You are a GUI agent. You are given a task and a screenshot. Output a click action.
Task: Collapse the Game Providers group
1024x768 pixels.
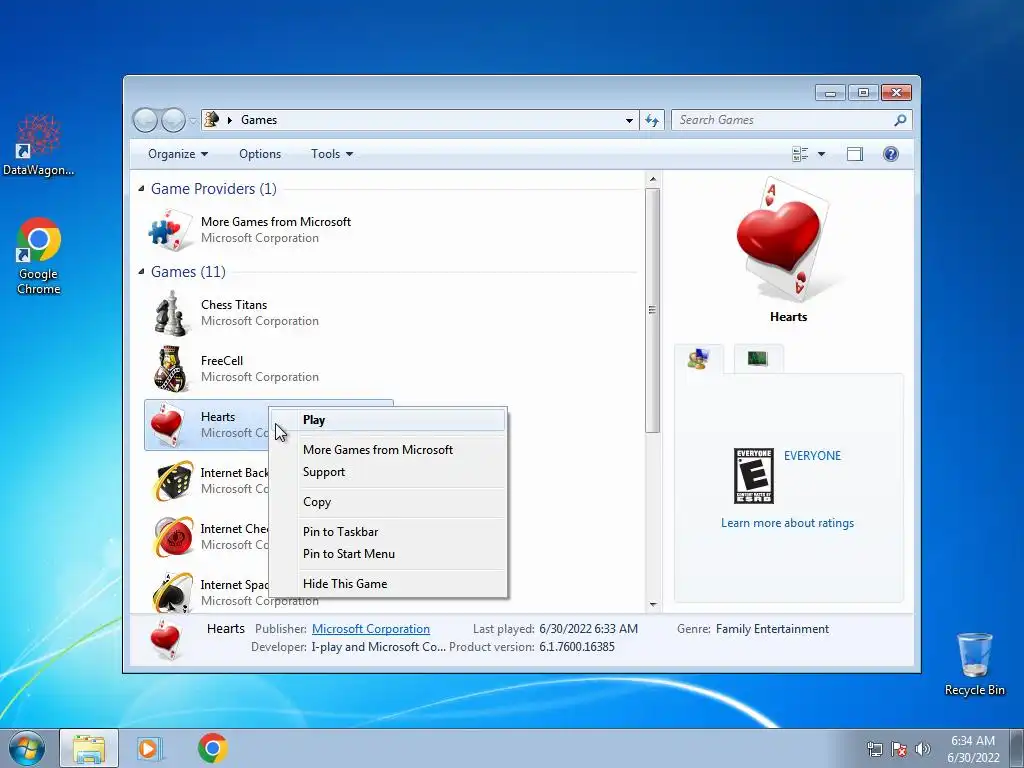point(141,189)
